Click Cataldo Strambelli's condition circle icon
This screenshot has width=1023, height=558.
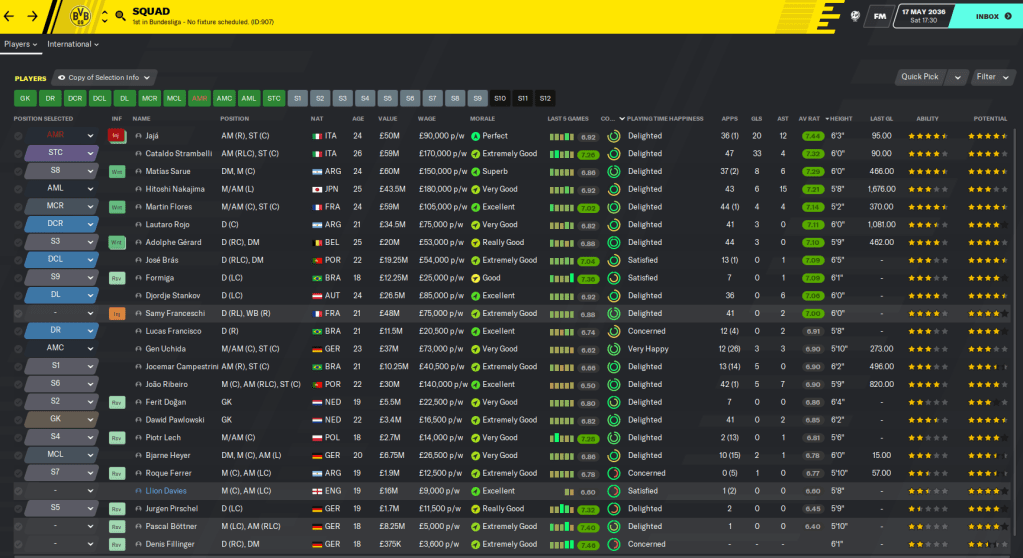coord(613,154)
